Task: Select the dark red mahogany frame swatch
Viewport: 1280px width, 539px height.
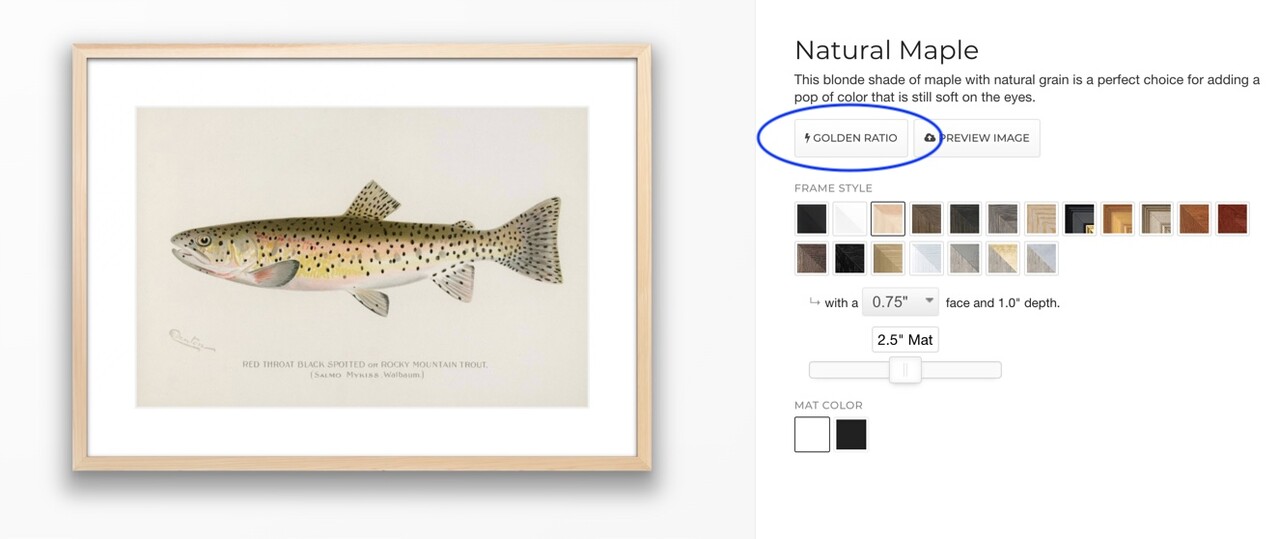Action: pos(1233,218)
